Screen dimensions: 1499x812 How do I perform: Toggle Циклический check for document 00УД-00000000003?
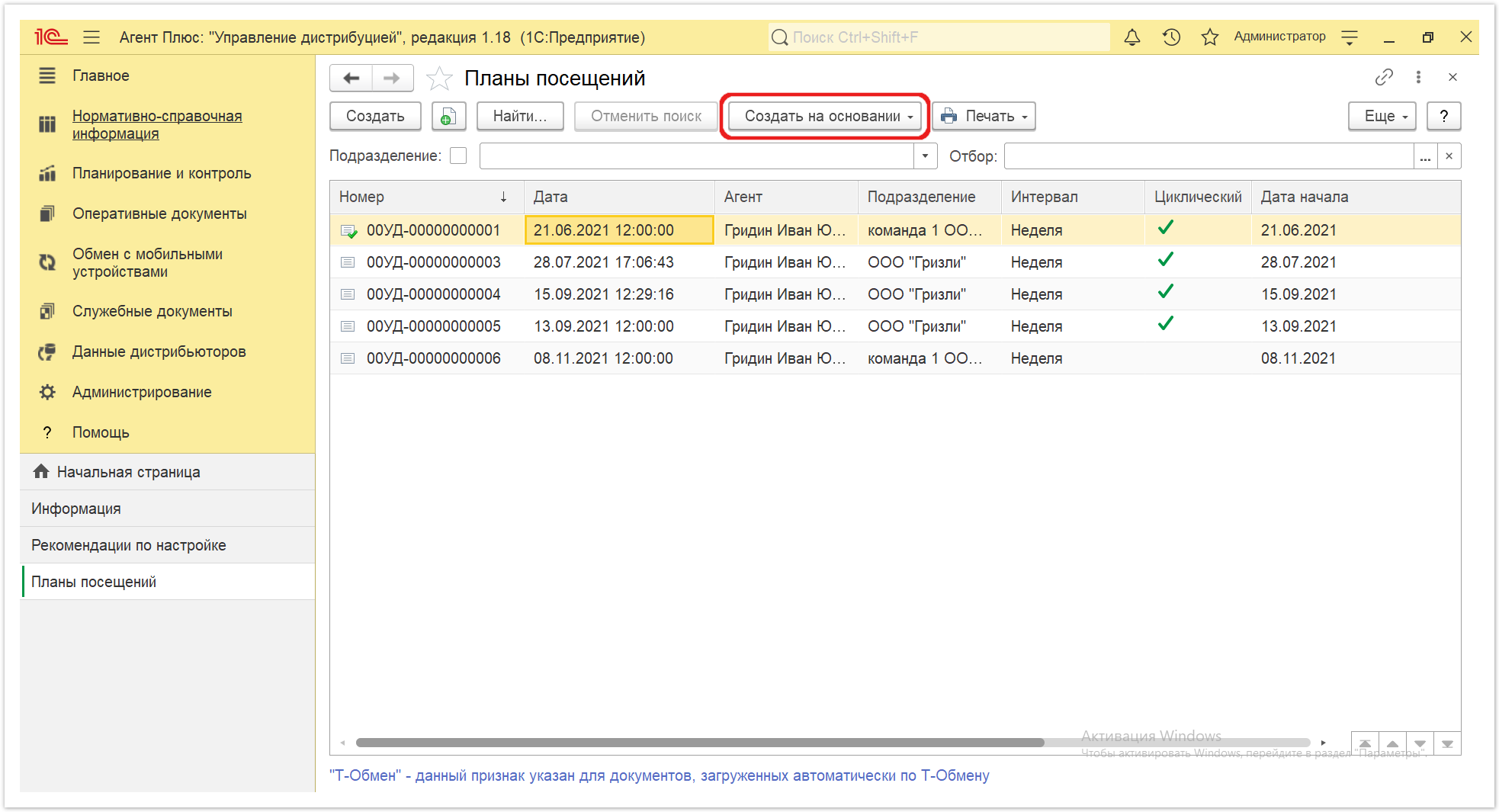(1165, 260)
